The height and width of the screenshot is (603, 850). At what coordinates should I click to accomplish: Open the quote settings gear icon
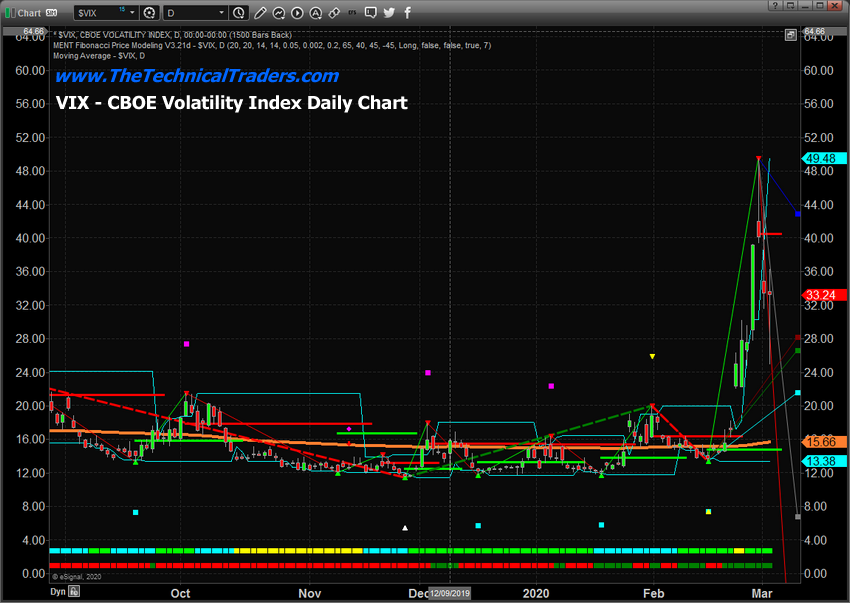point(148,12)
